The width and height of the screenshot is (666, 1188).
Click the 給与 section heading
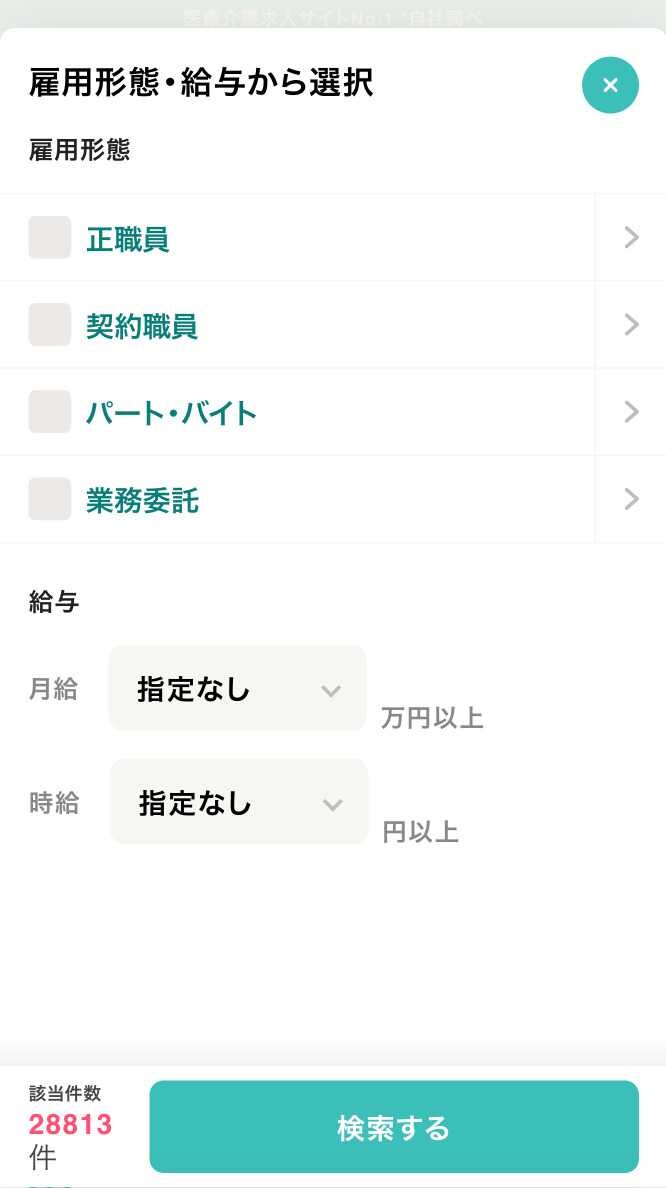coord(54,602)
